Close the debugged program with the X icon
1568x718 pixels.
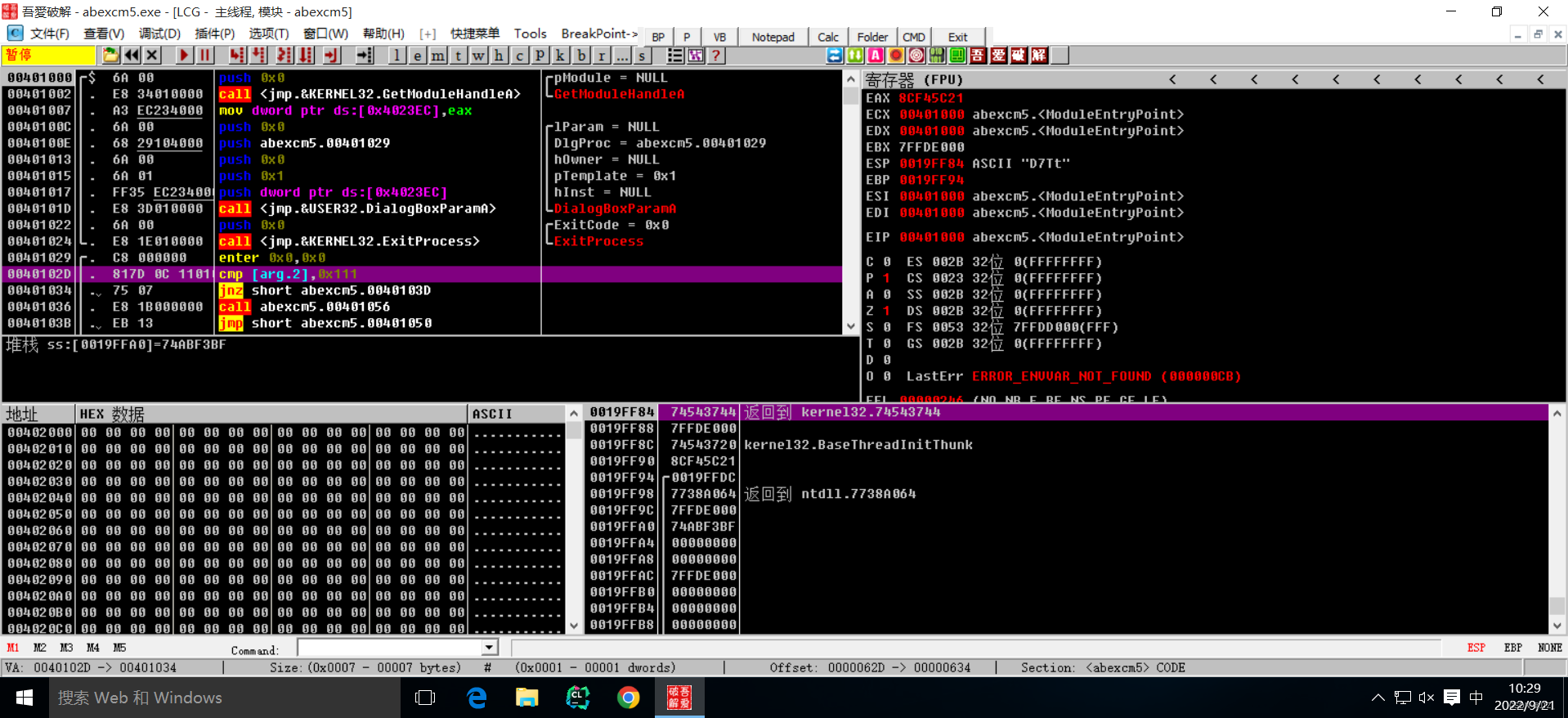click(152, 56)
